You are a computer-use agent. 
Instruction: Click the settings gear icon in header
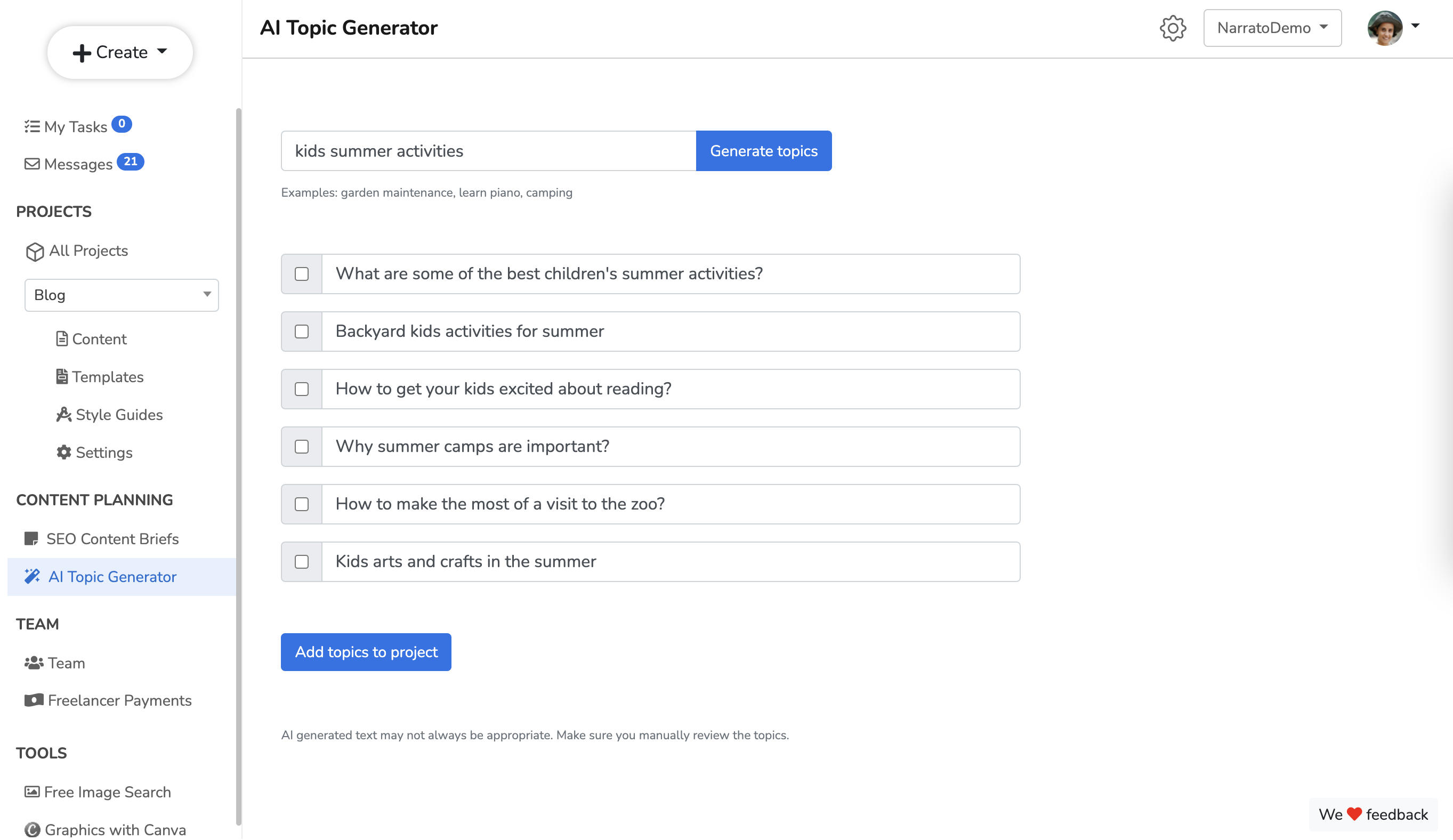click(1172, 28)
